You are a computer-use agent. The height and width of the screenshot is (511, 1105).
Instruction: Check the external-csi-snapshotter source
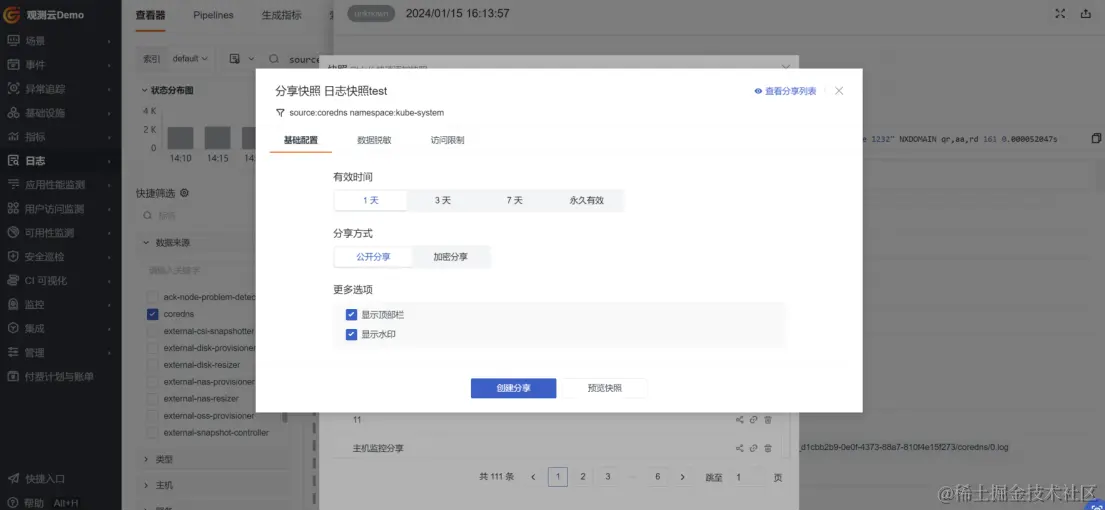click(152, 331)
